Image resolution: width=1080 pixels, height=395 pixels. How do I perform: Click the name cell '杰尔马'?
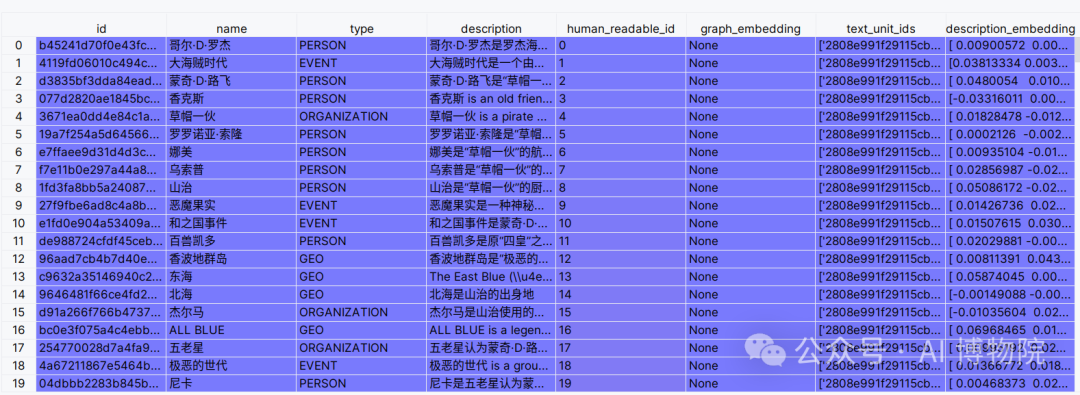231,312
